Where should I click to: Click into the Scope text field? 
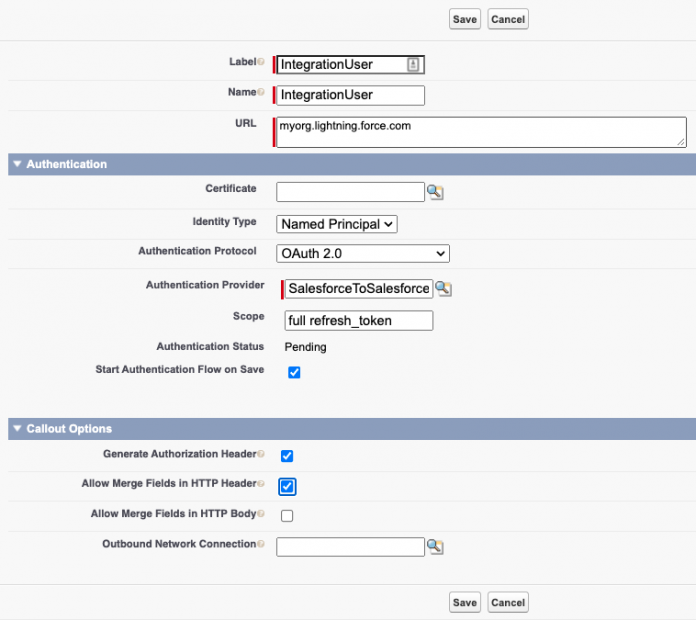(358, 320)
